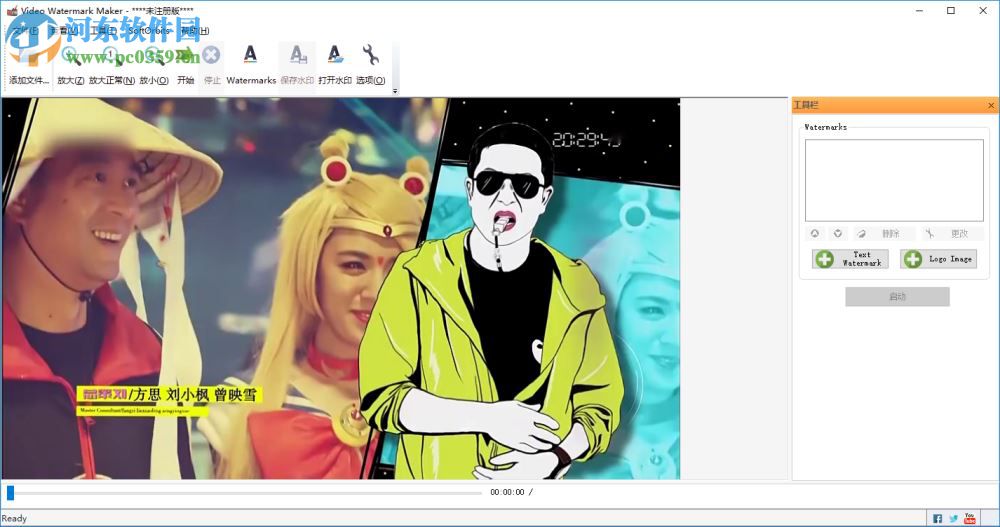This screenshot has height=527, width=1000.
Task: Click Save Watermark (保存水印) icon
Action: 297,55
